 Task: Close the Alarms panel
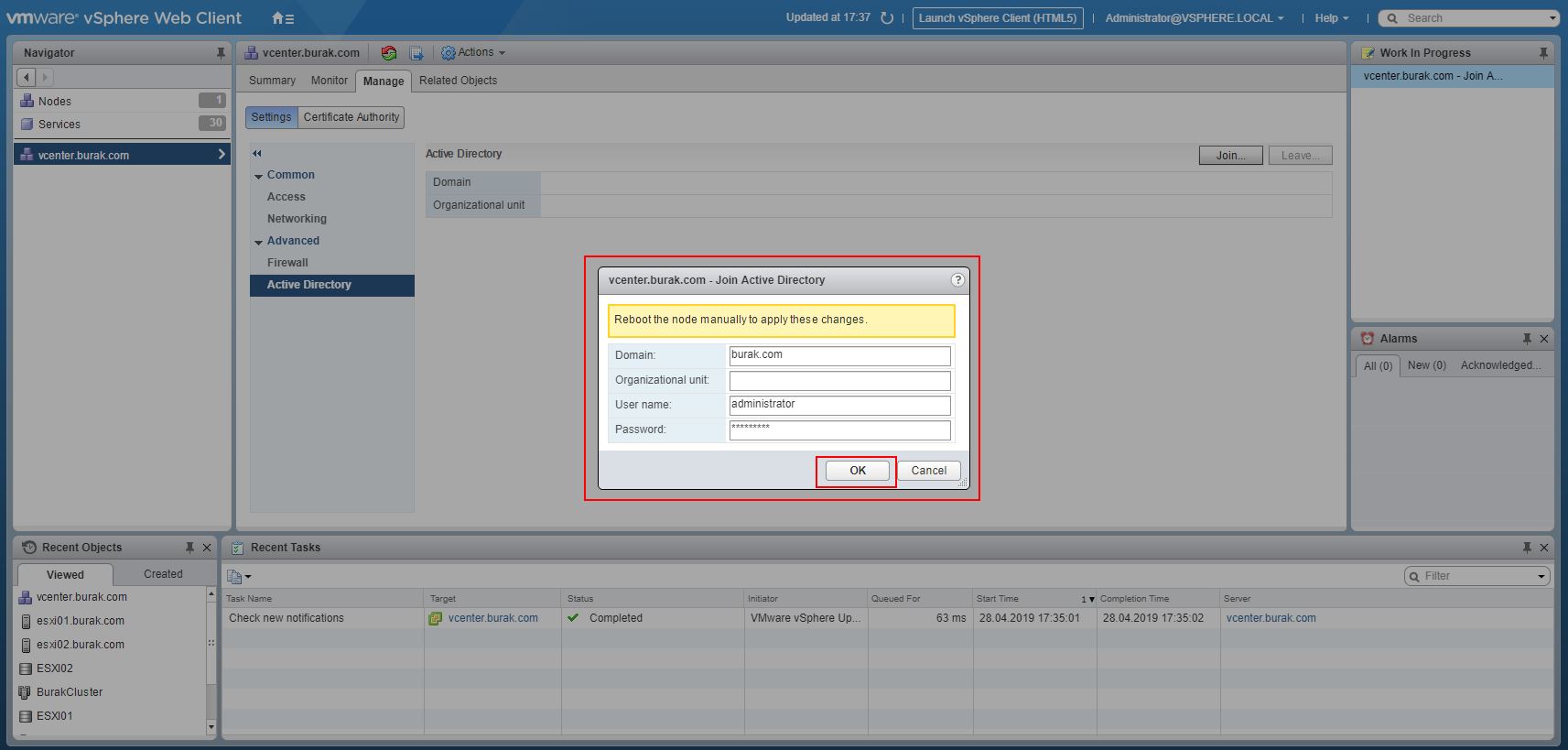point(1544,339)
